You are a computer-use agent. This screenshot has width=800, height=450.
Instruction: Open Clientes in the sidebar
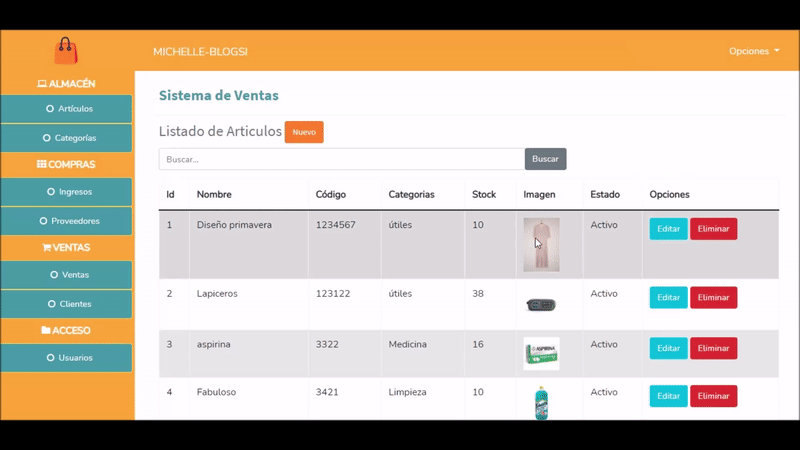pos(67,304)
